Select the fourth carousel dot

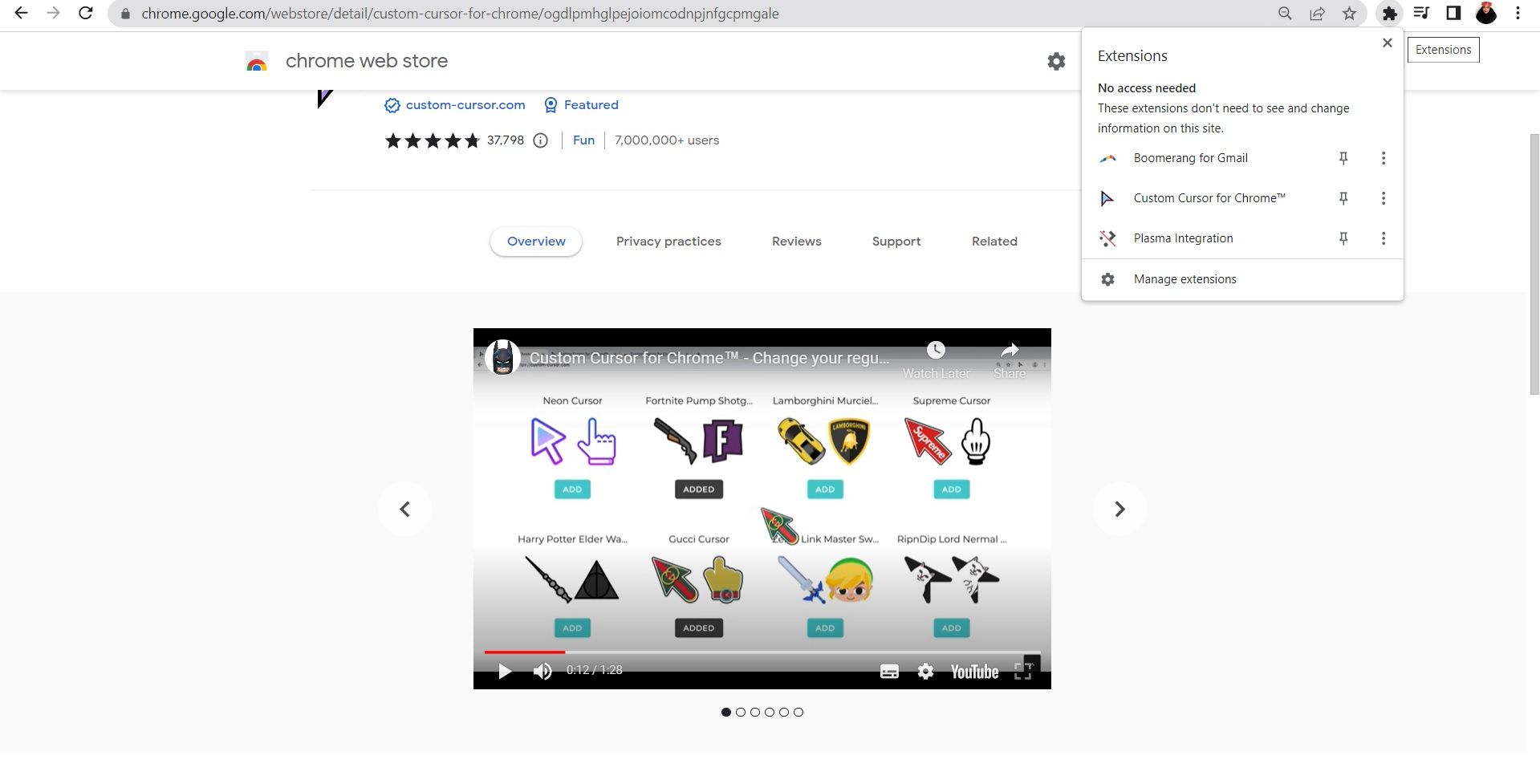[770, 712]
